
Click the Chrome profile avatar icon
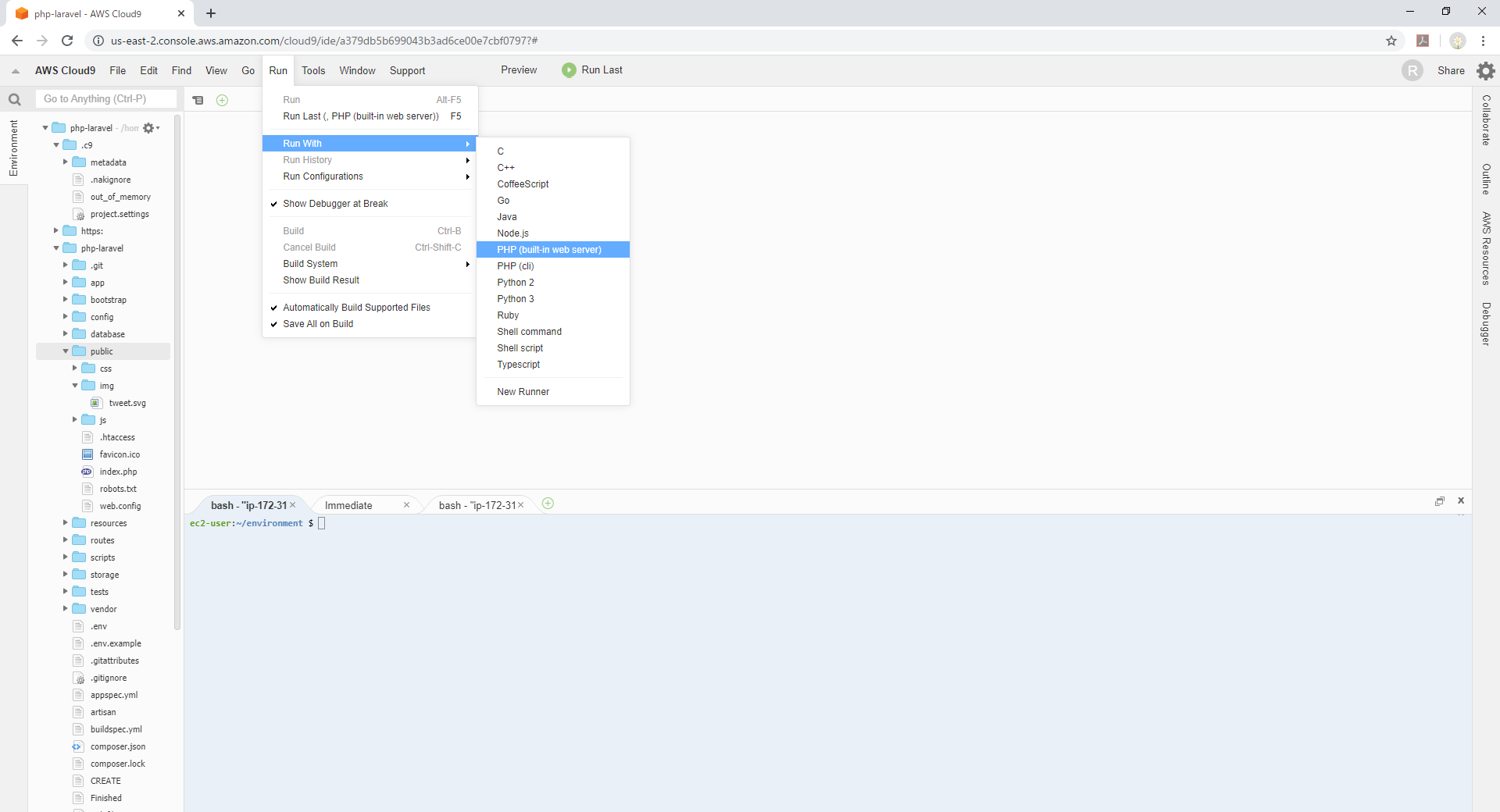click(x=1457, y=41)
